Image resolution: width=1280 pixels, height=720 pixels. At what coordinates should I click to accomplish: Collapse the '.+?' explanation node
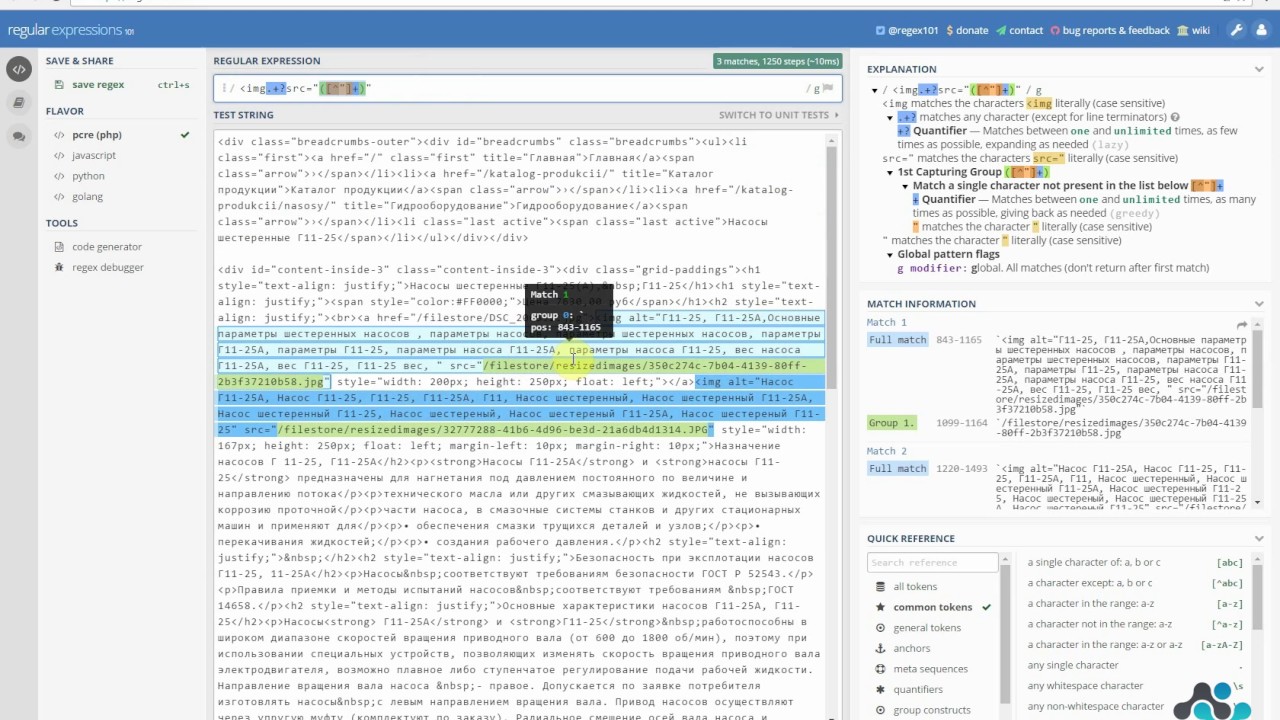[888, 117]
